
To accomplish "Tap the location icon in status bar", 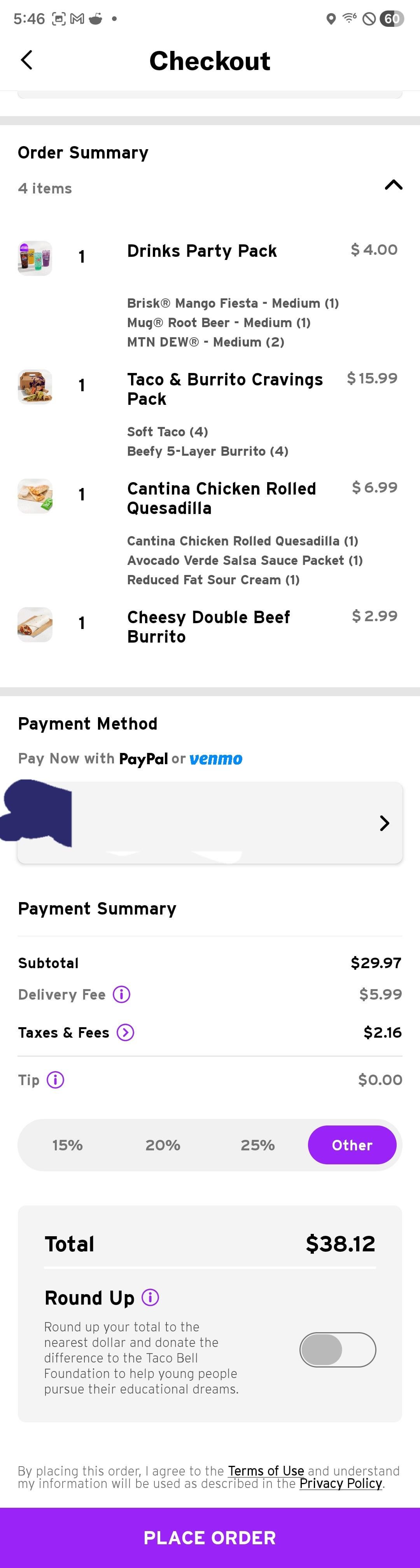I will coord(331,19).
